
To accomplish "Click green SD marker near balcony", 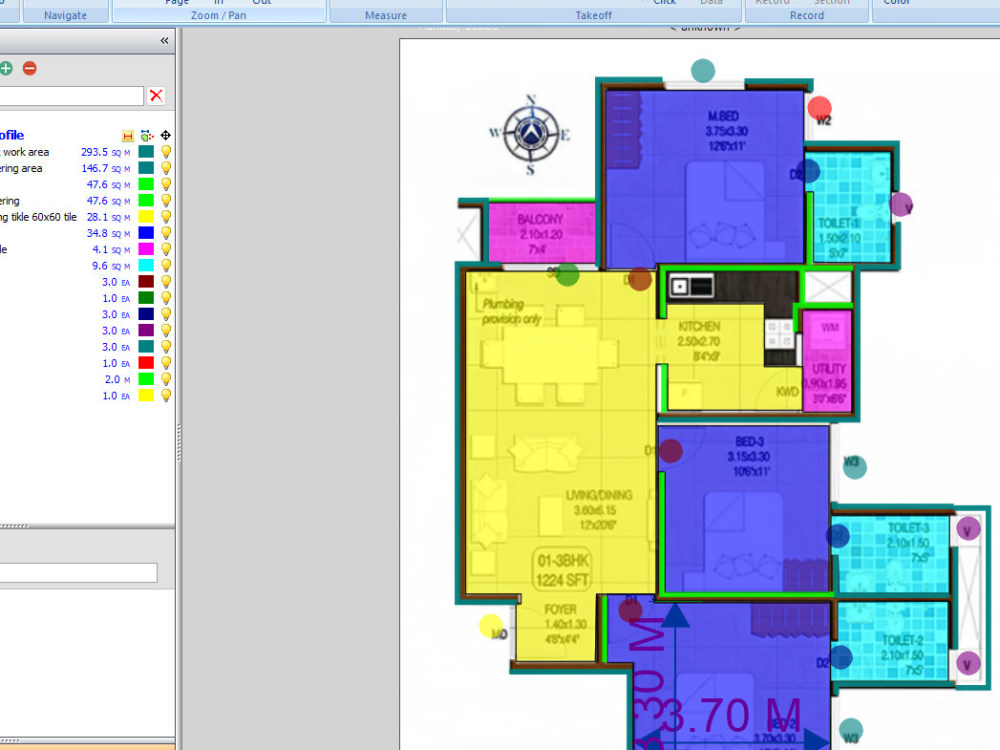I will click(x=567, y=274).
